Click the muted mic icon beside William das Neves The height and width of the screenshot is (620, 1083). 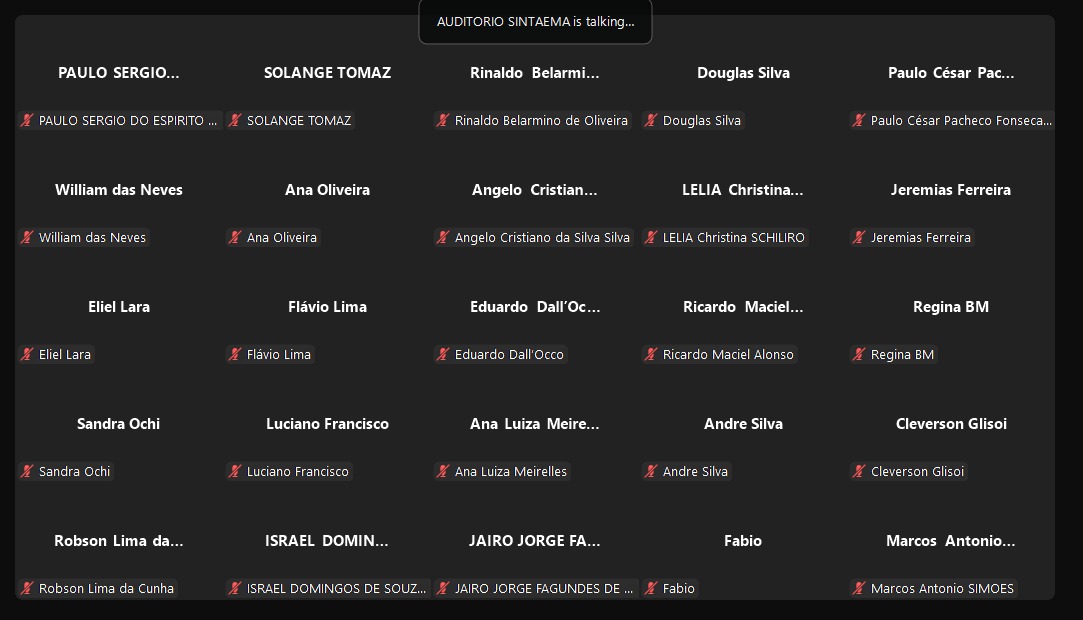pos(27,238)
